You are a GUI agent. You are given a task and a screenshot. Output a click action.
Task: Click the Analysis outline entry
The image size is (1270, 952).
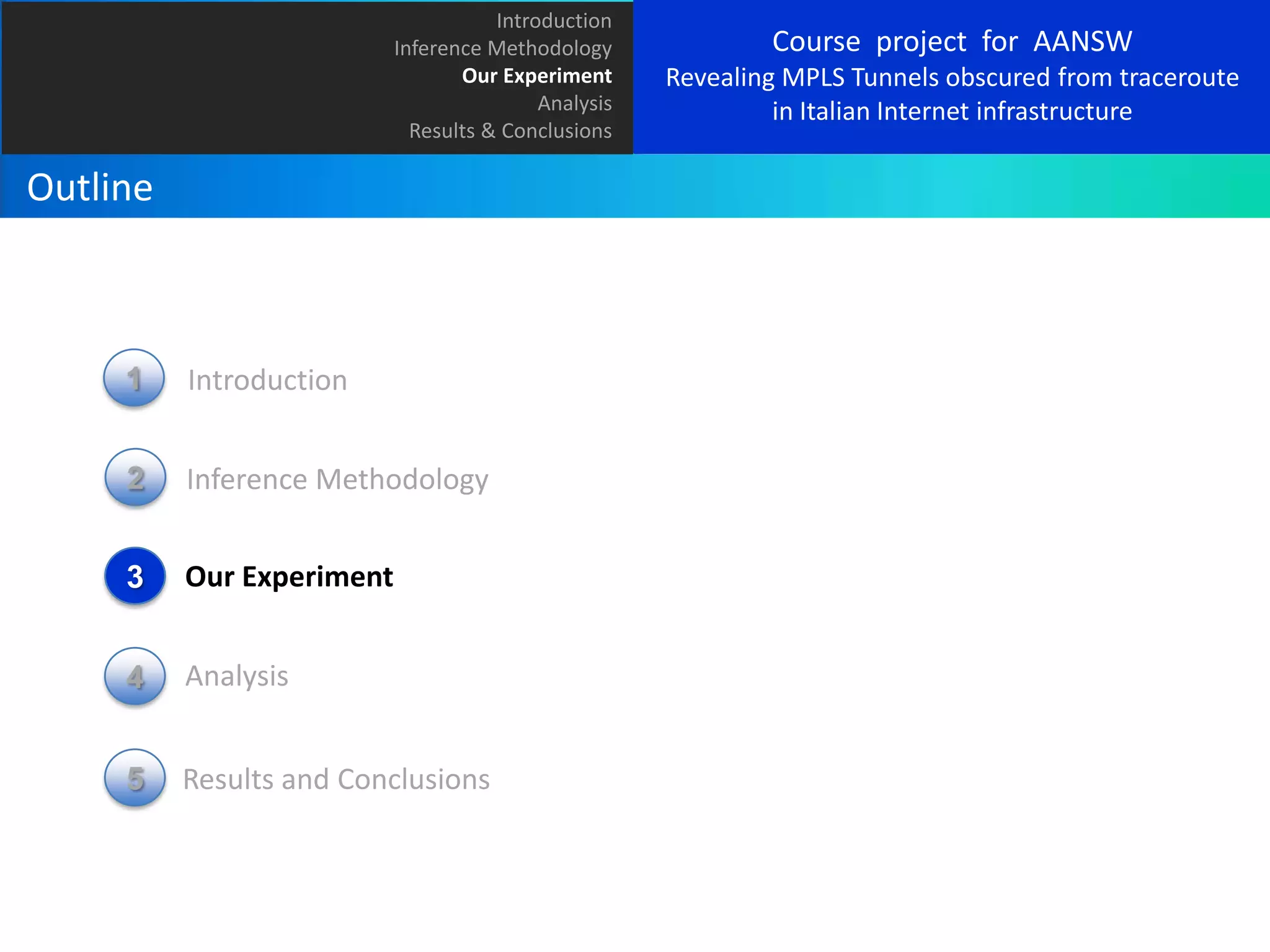237,676
